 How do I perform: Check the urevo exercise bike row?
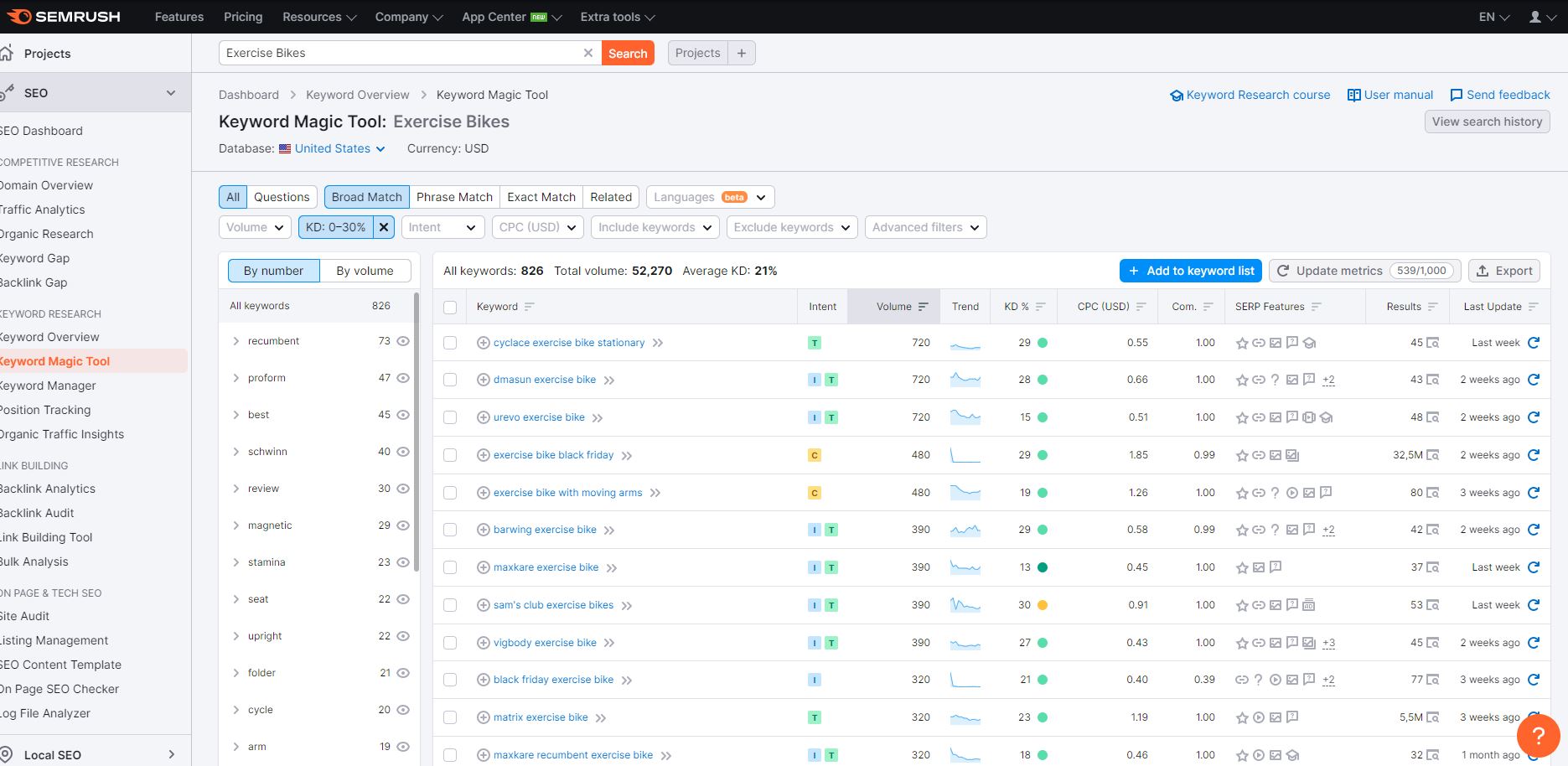[450, 417]
